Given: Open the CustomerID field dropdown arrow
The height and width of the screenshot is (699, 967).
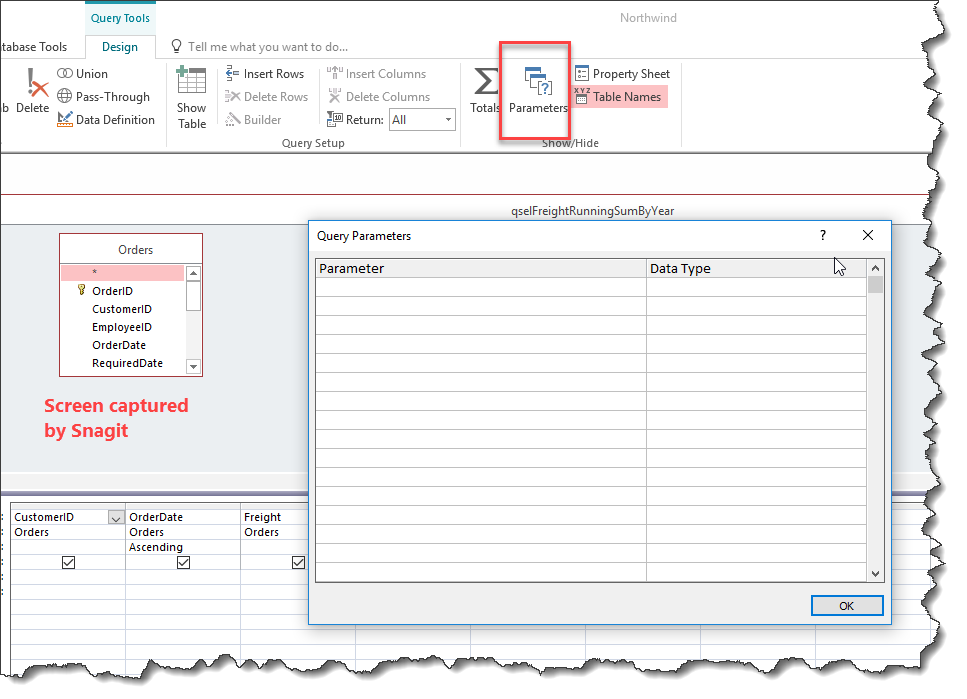Looking at the screenshot, I should tap(115, 518).
